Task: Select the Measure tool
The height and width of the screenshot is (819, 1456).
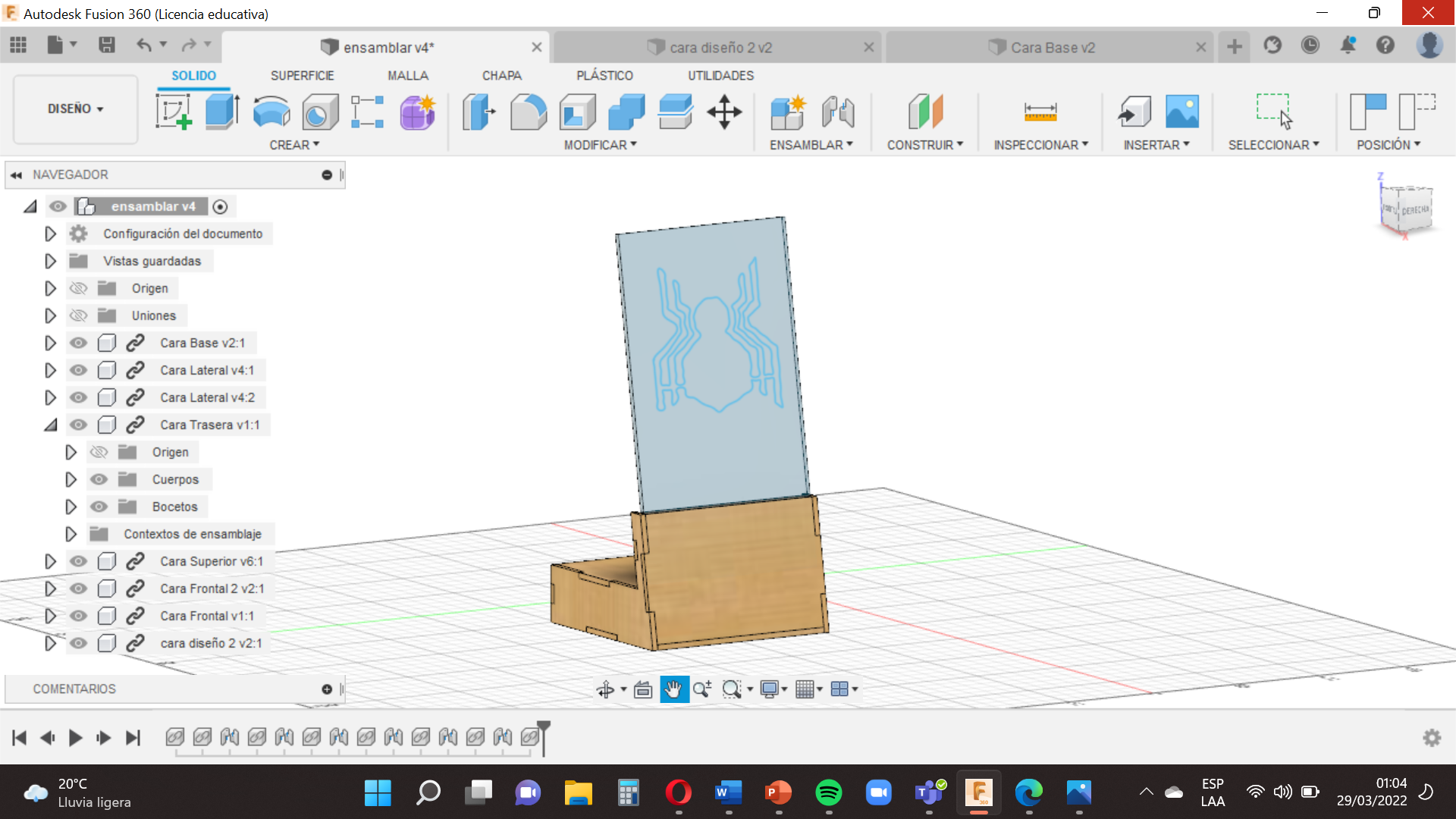Action: click(x=1040, y=112)
